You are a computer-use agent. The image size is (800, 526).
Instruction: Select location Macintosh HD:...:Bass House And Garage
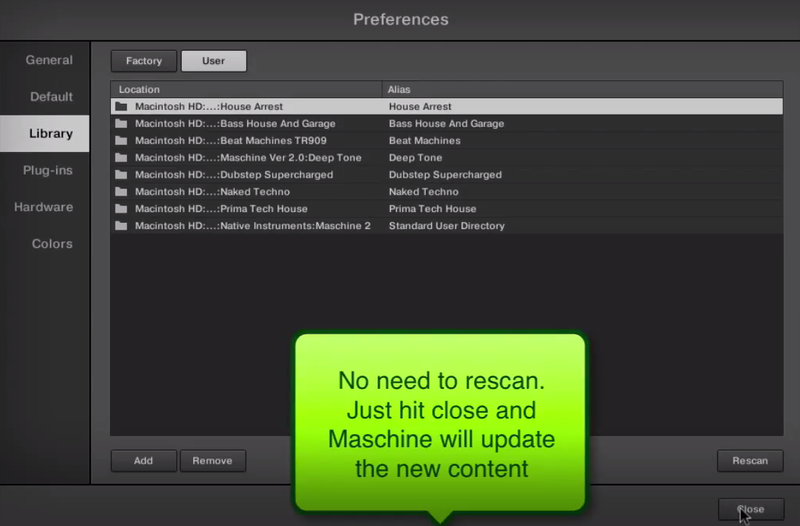click(x=235, y=123)
